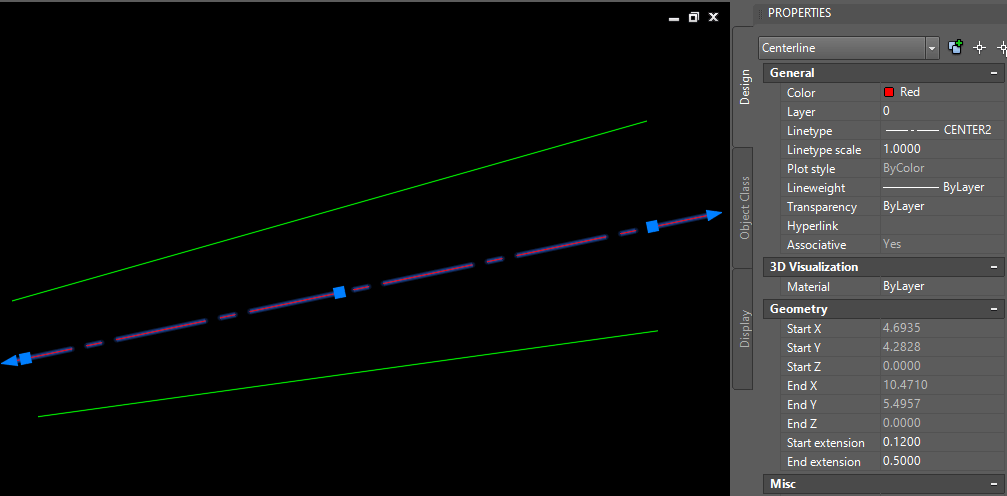
Task: Open the Lineweight ByLayer field
Action: click(943, 188)
